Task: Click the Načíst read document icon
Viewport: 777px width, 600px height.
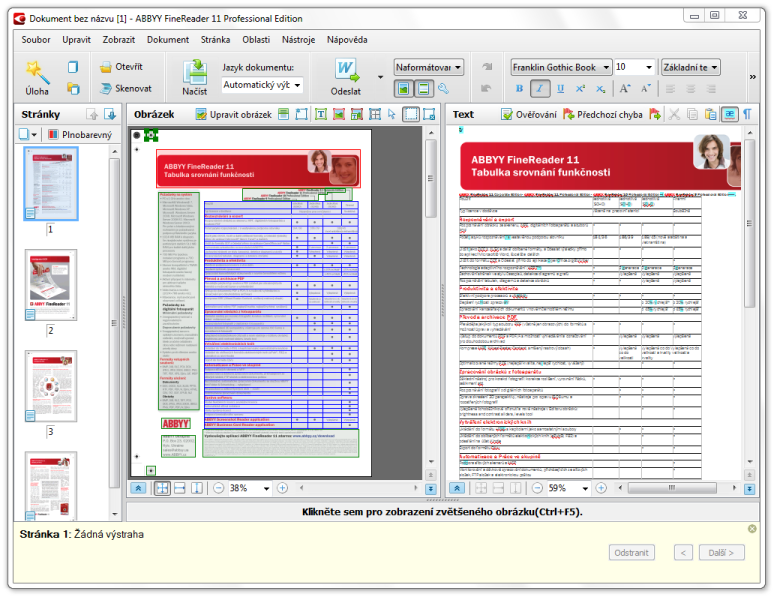Action: tap(194, 74)
